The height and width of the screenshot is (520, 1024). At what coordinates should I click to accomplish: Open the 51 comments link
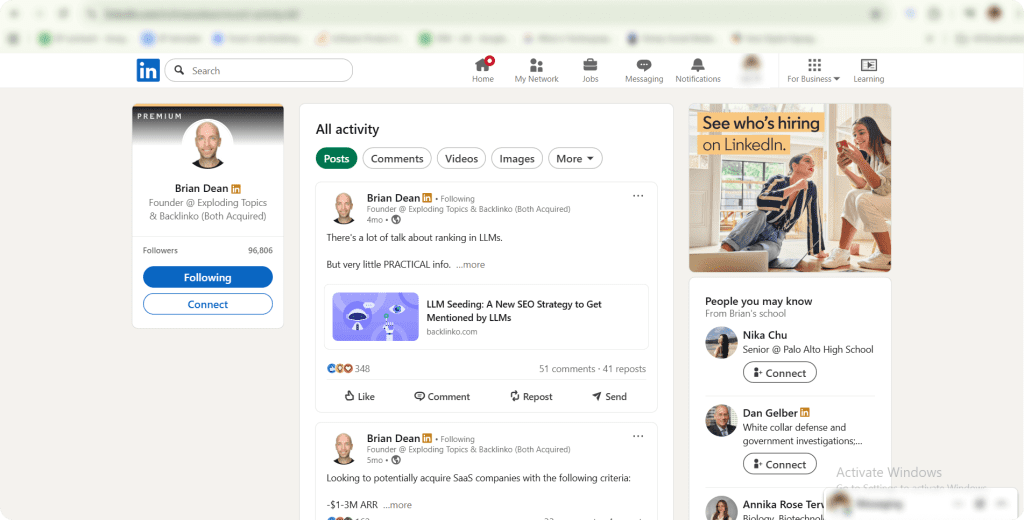[x=567, y=368]
